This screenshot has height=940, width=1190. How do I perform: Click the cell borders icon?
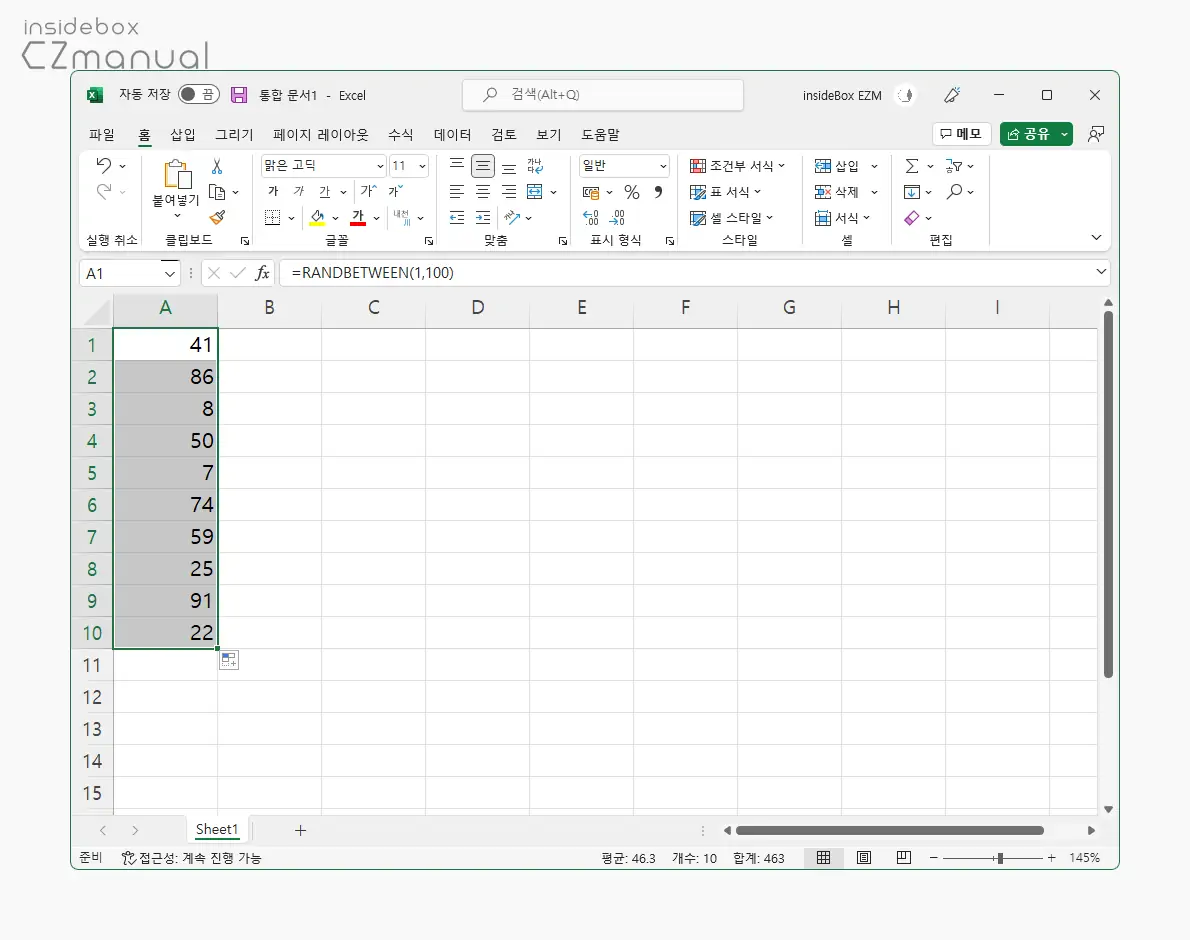tap(272, 218)
